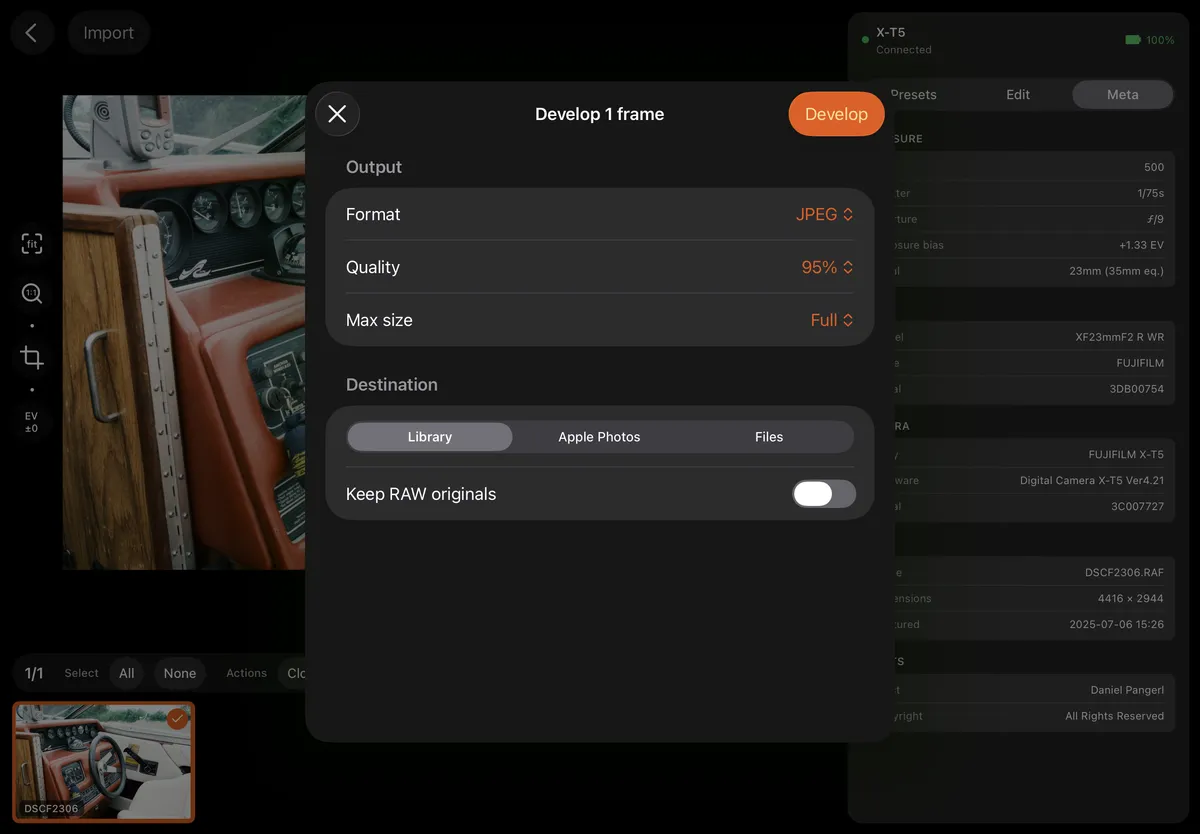Select None frames button
The image size is (1200, 834).
(180, 673)
